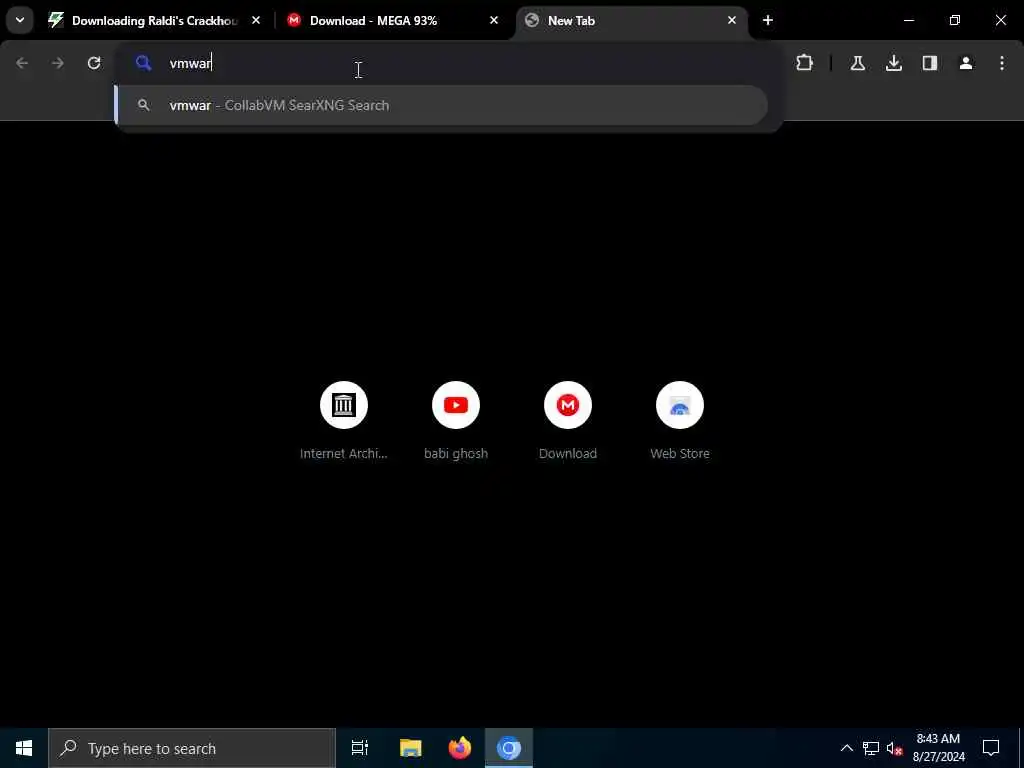Switch to Downloading Raldi's Crackhouse tab
Image resolution: width=1024 pixels, height=768 pixels.
tap(153, 21)
